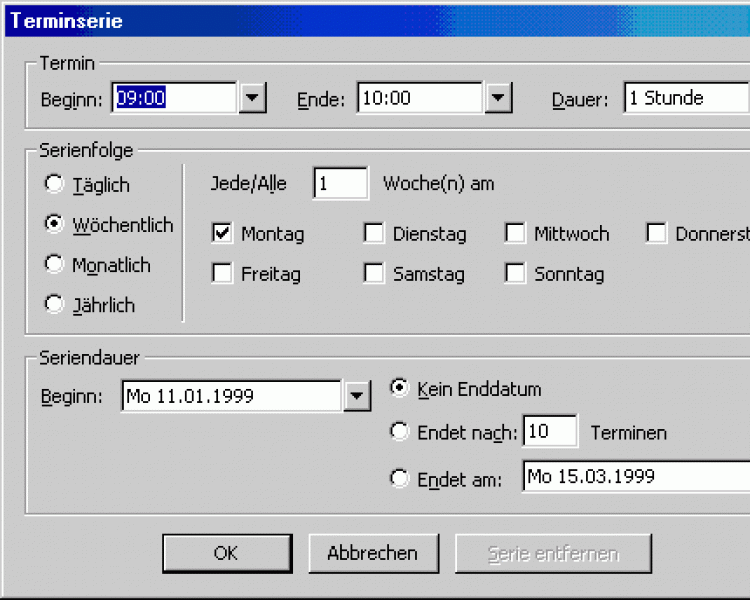The image size is (750, 600).
Task: Open the Termin Beginn time dropdown arrow
Action: pos(254,98)
